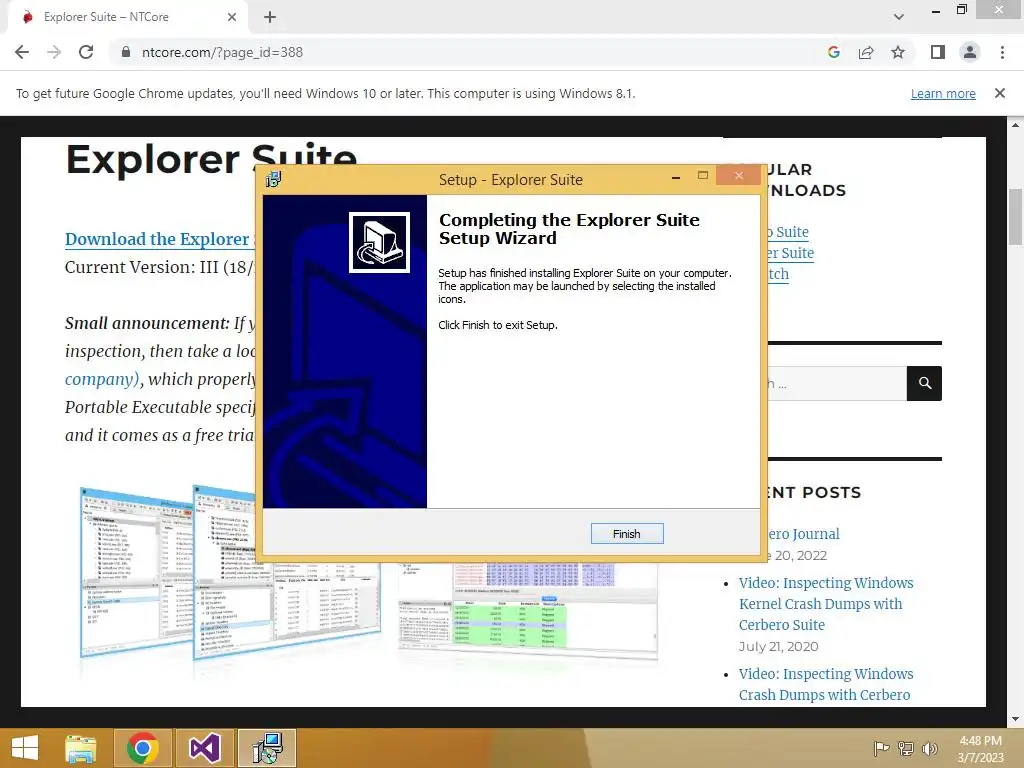Open the Video: Inspecting Windows Kernel Crash Dumps post
This screenshot has height=768, width=1024.
(826, 603)
